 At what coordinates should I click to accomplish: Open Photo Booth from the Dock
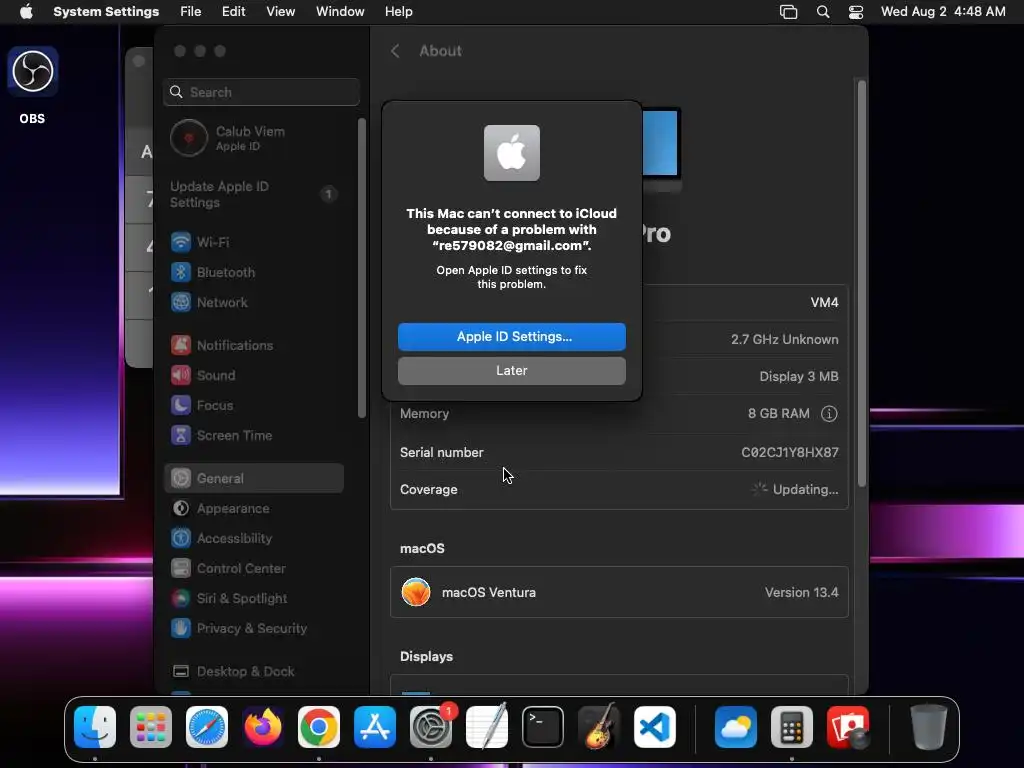[848, 727]
